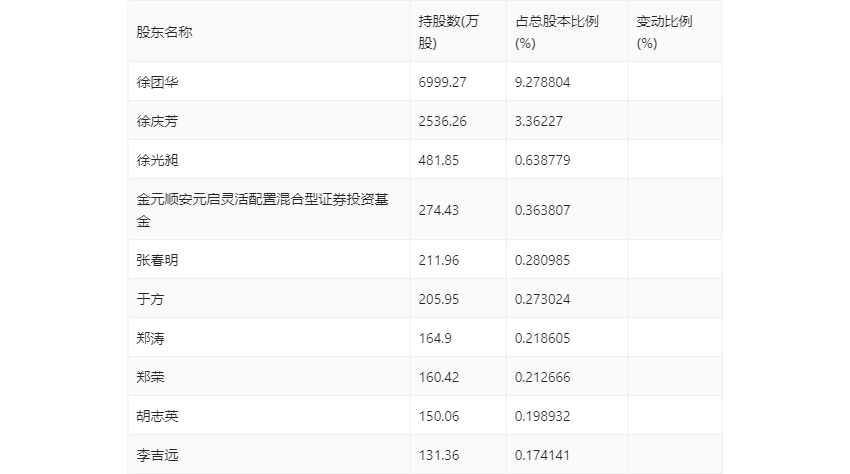Click percentage value 3.36227
Viewport: 850px width, 474px height.
point(539,121)
